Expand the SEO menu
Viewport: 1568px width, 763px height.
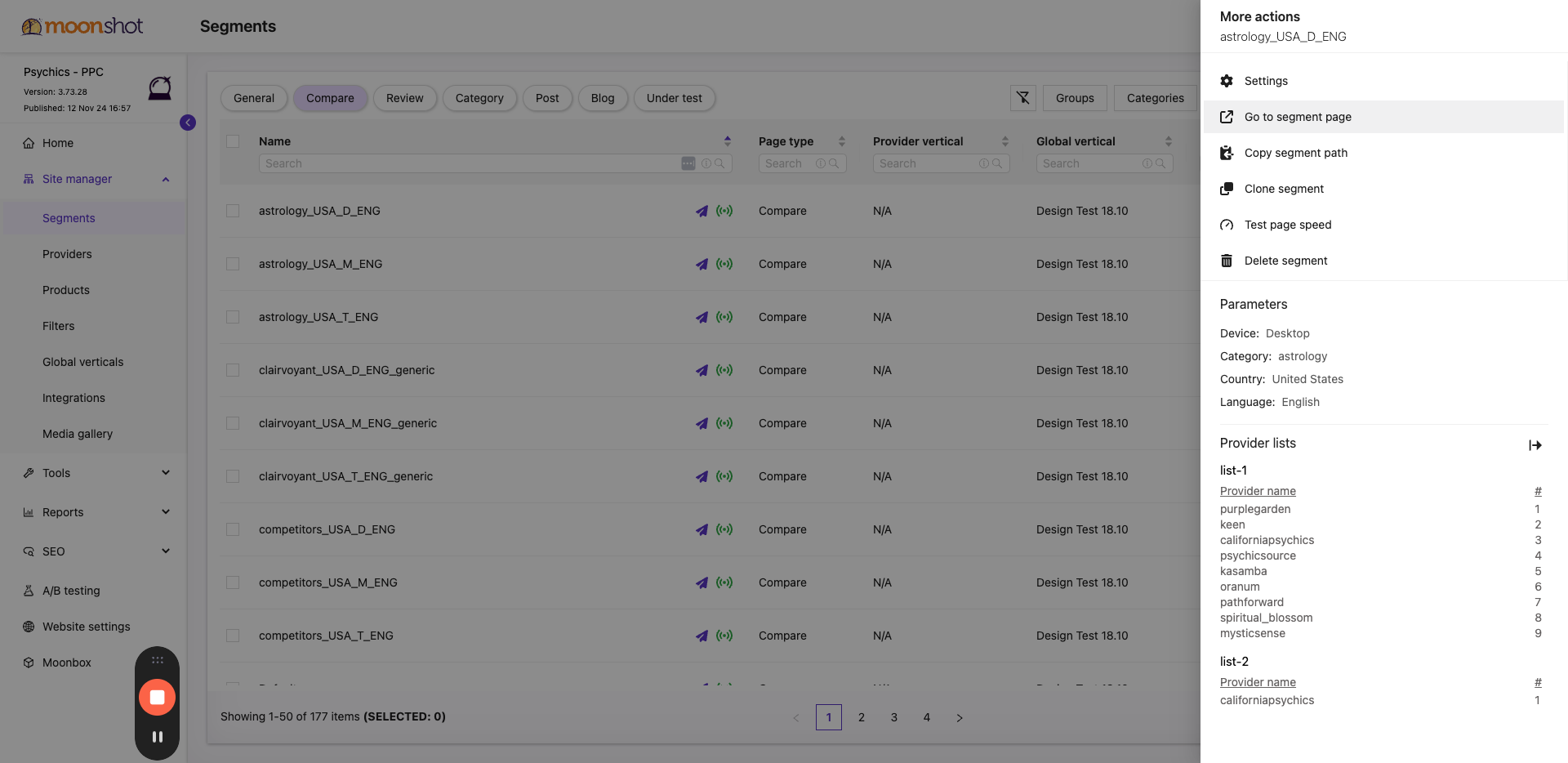(166, 551)
